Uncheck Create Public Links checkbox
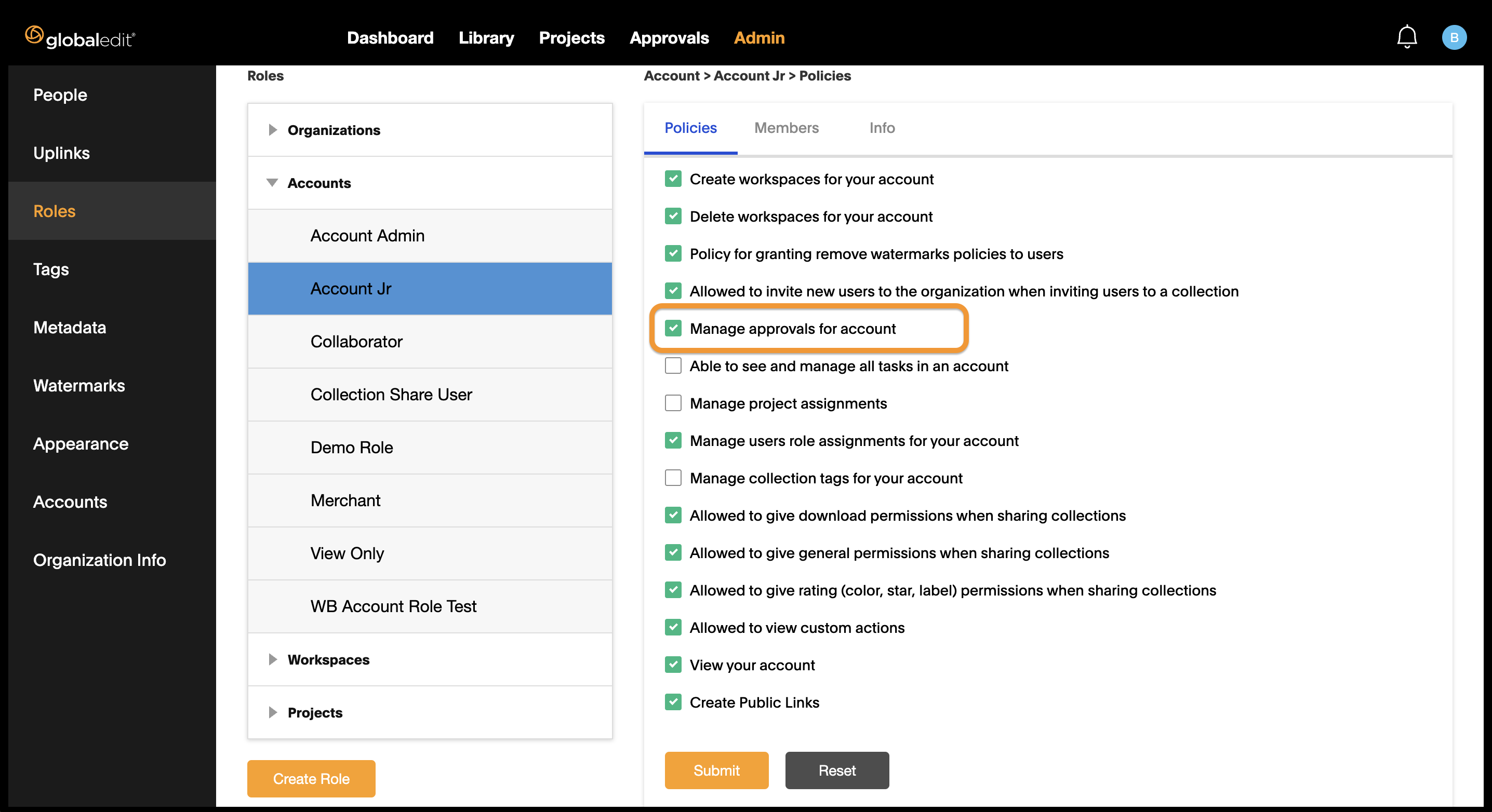 (x=673, y=702)
